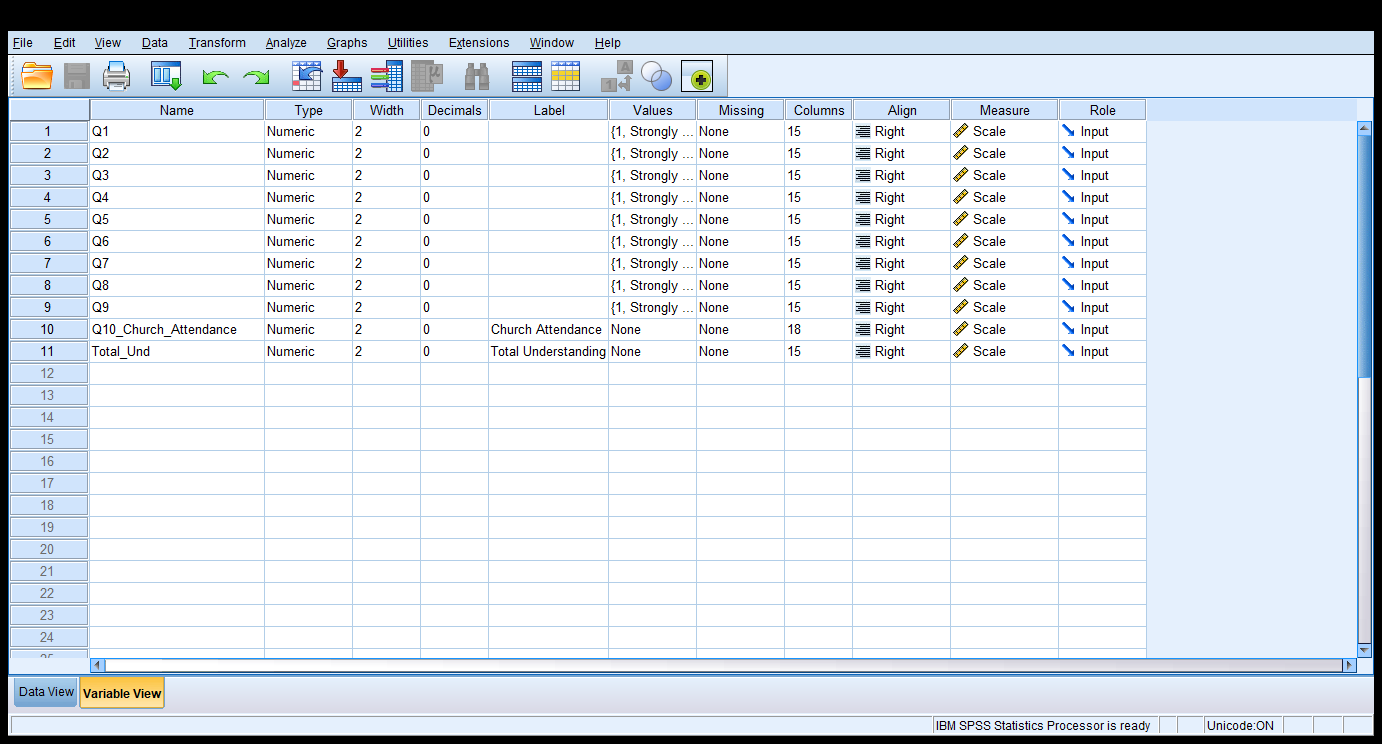
Task: Select row header number 1
Action: point(49,131)
